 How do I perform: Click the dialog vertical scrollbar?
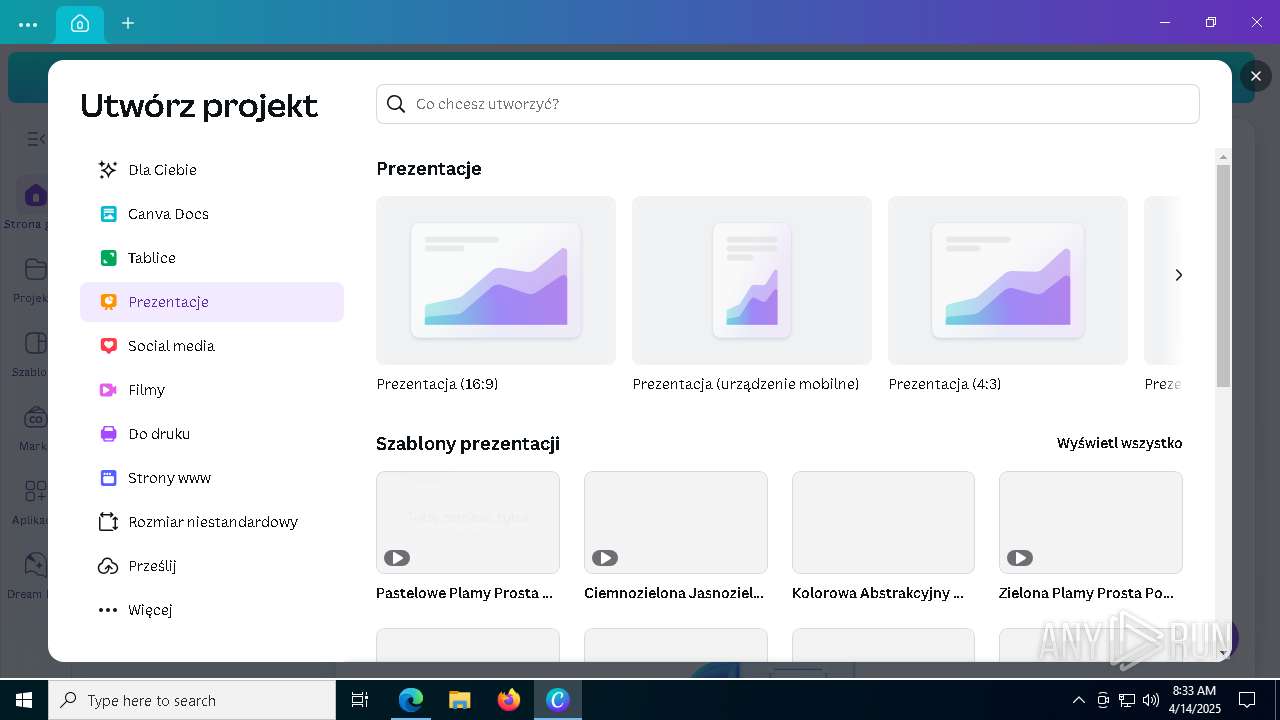1223,276
